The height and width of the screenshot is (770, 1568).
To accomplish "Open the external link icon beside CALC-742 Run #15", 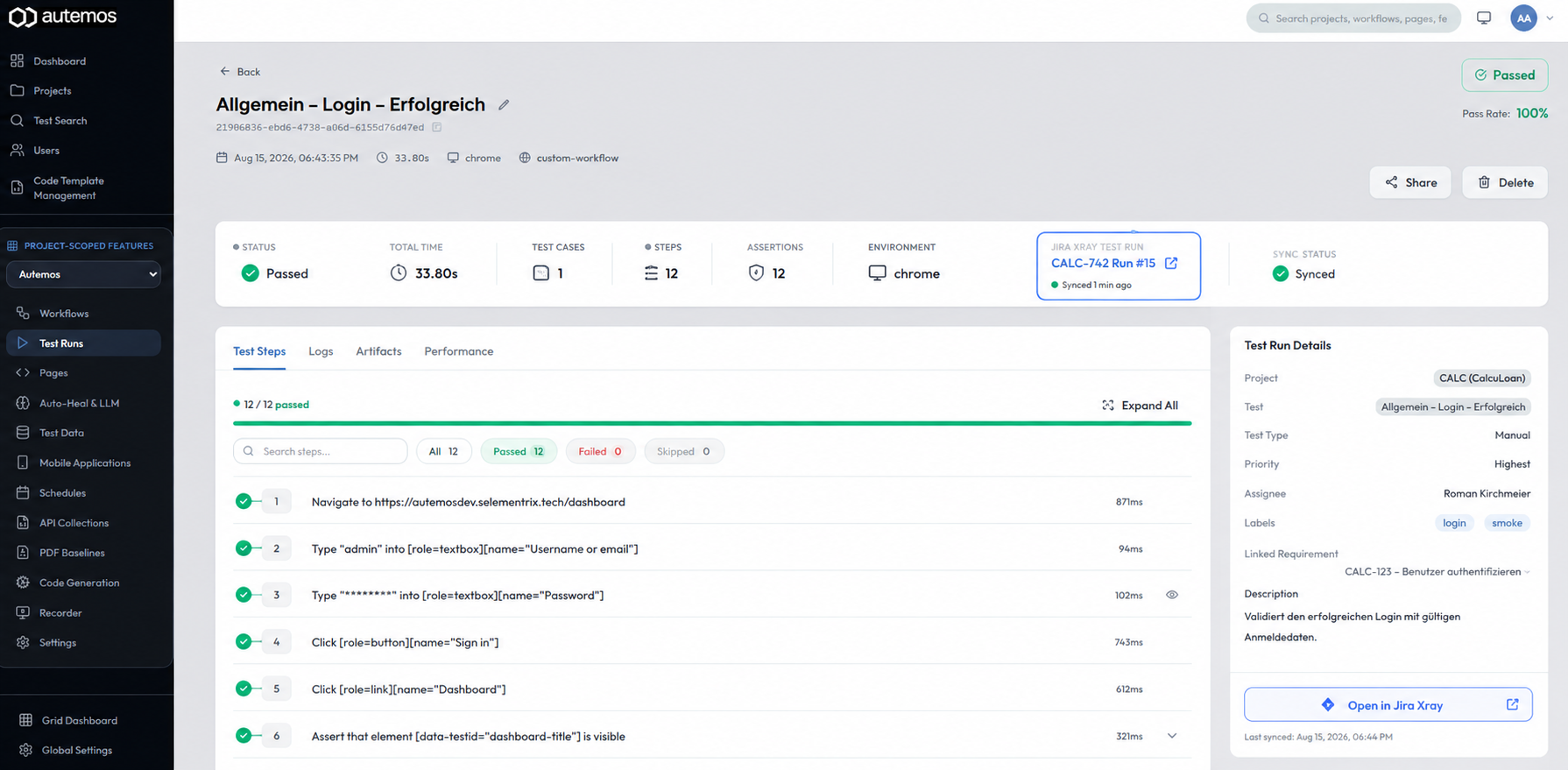I will tap(1171, 263).
